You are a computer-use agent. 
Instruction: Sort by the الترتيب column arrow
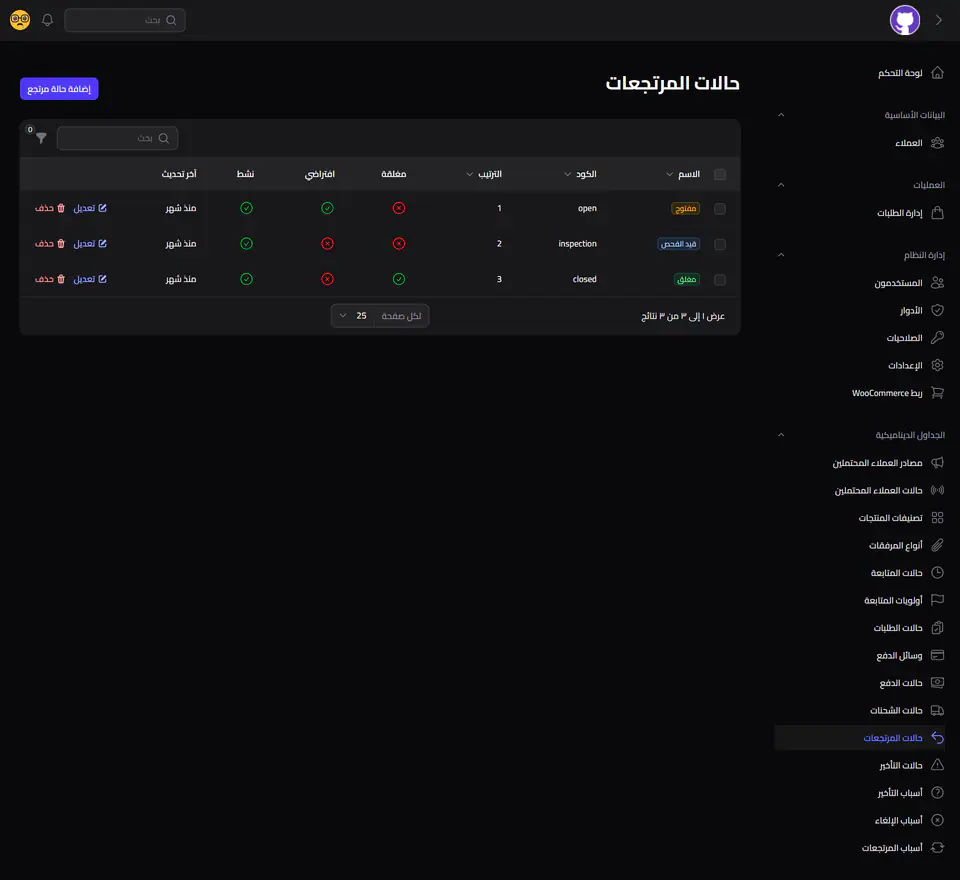click(470, 175)
